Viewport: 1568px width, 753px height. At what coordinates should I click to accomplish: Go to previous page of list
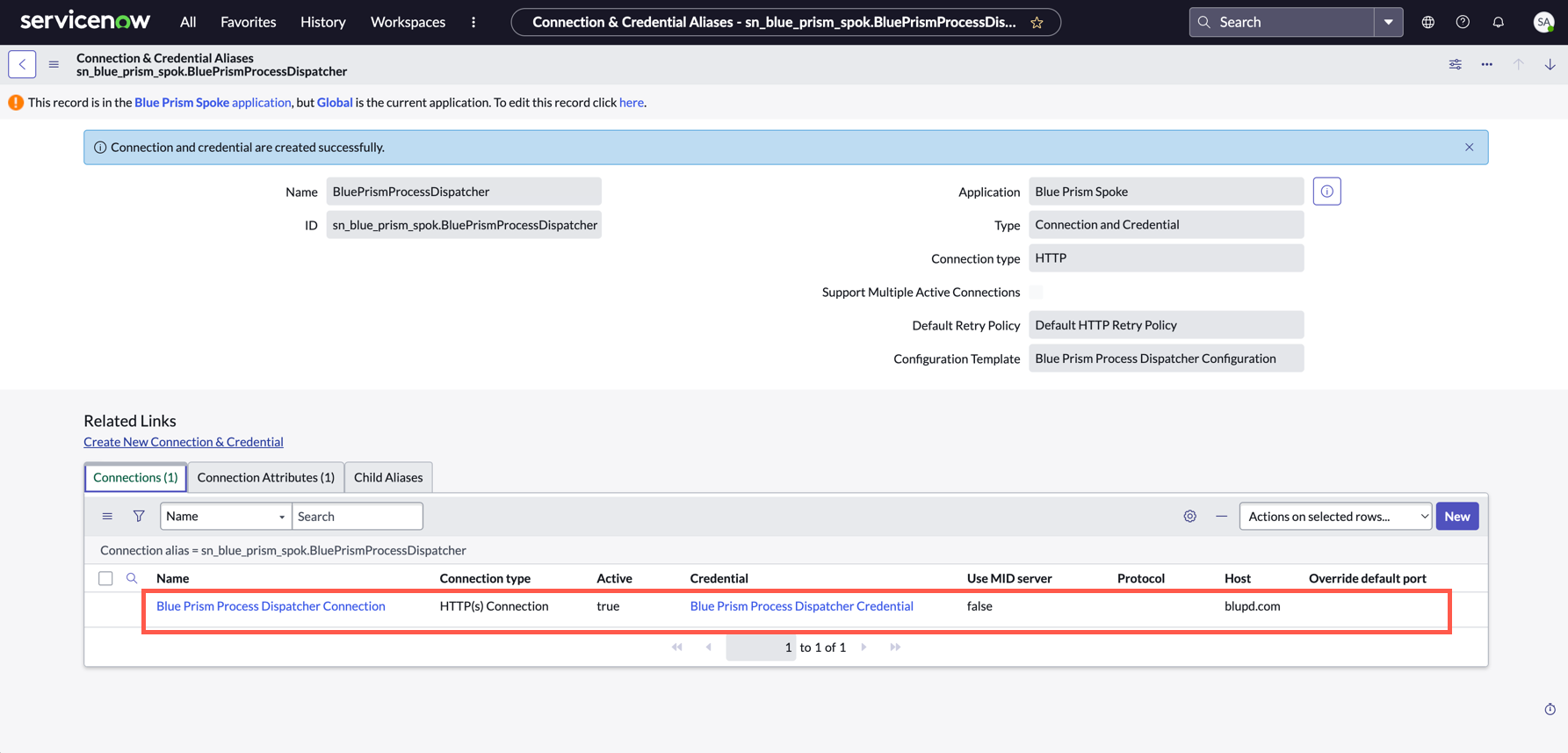click(x=708, y=648)
